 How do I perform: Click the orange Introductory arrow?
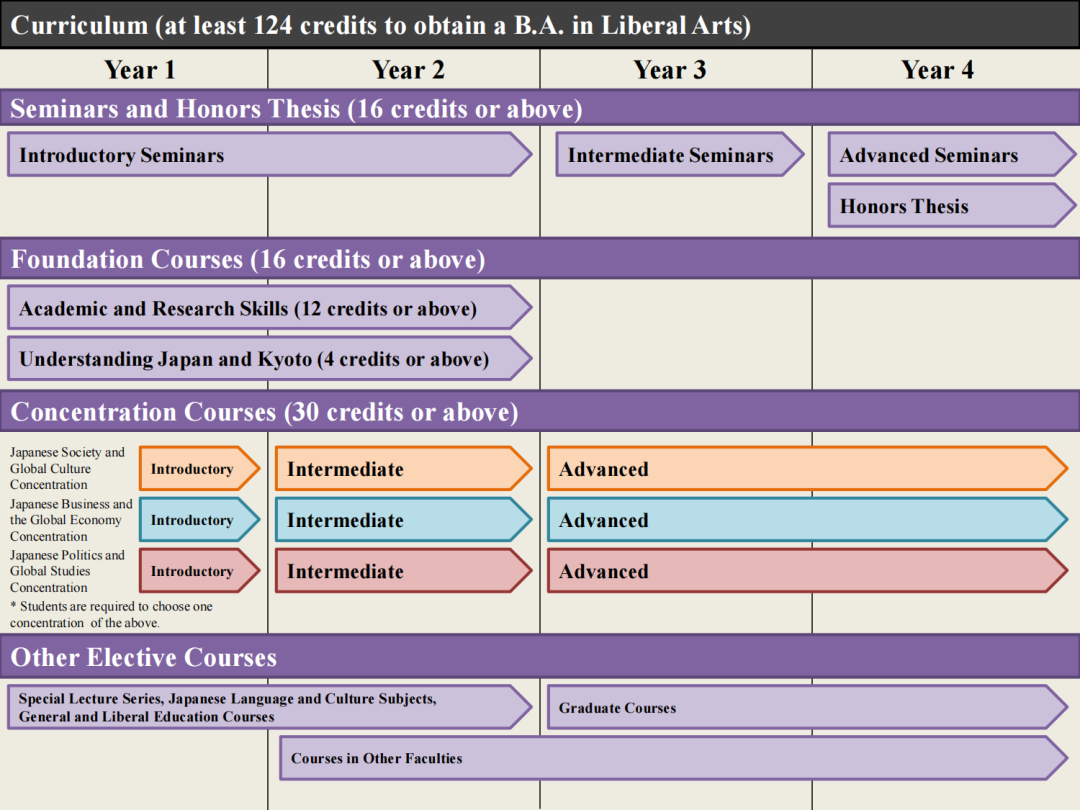(x=198, y=469)
